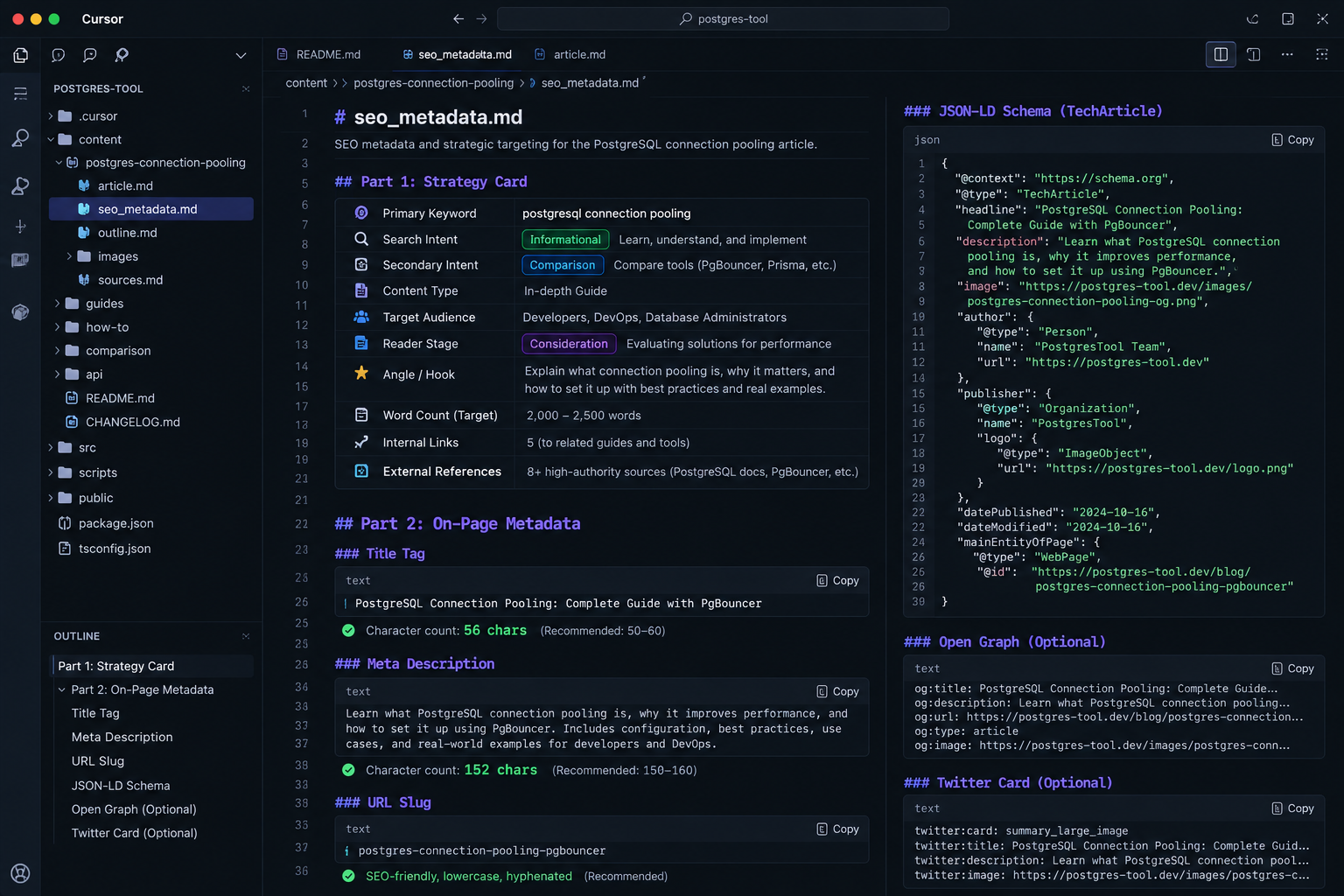Open the Explorer files icon in activity bar
Screen dimensions: 1344x896
[x=20, y=55]
